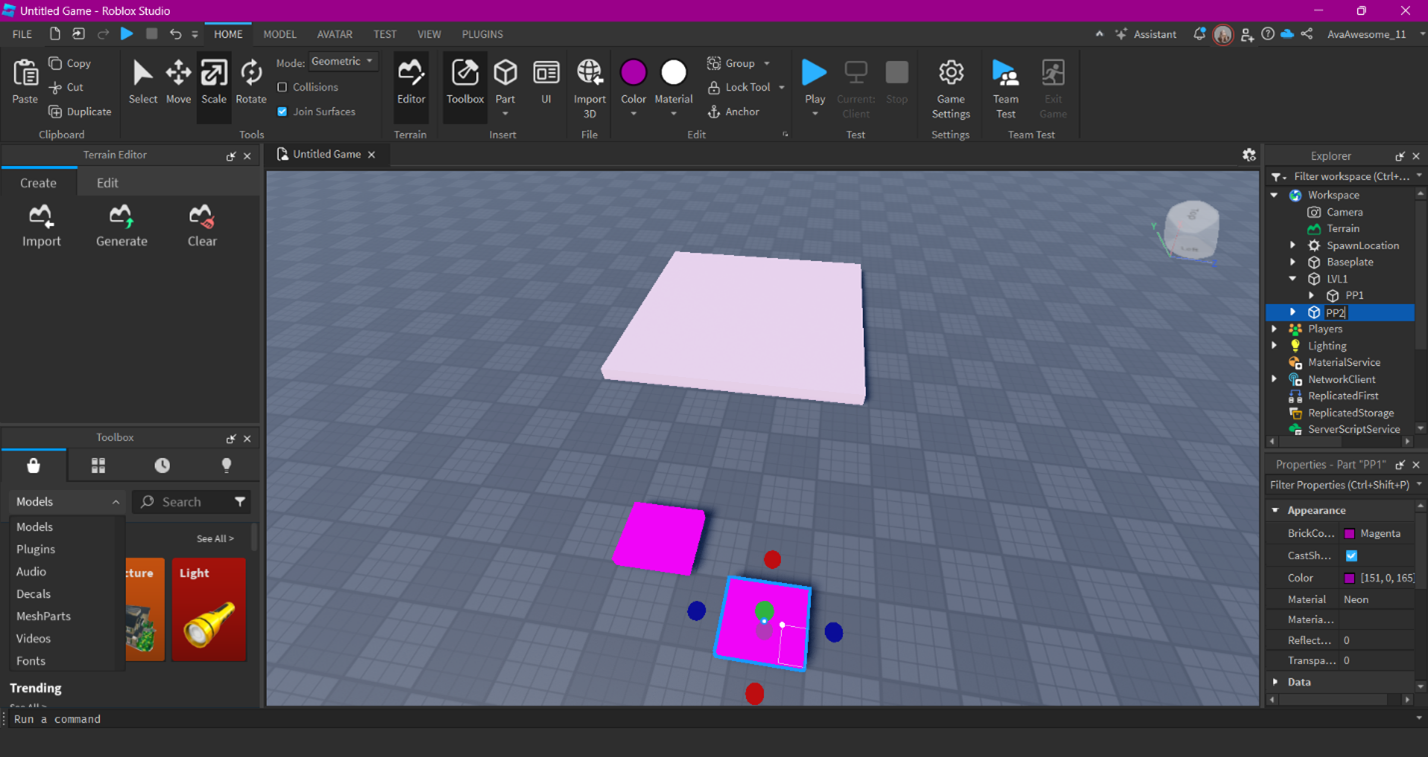Click the view selector cube

[x=1191, y=229]
